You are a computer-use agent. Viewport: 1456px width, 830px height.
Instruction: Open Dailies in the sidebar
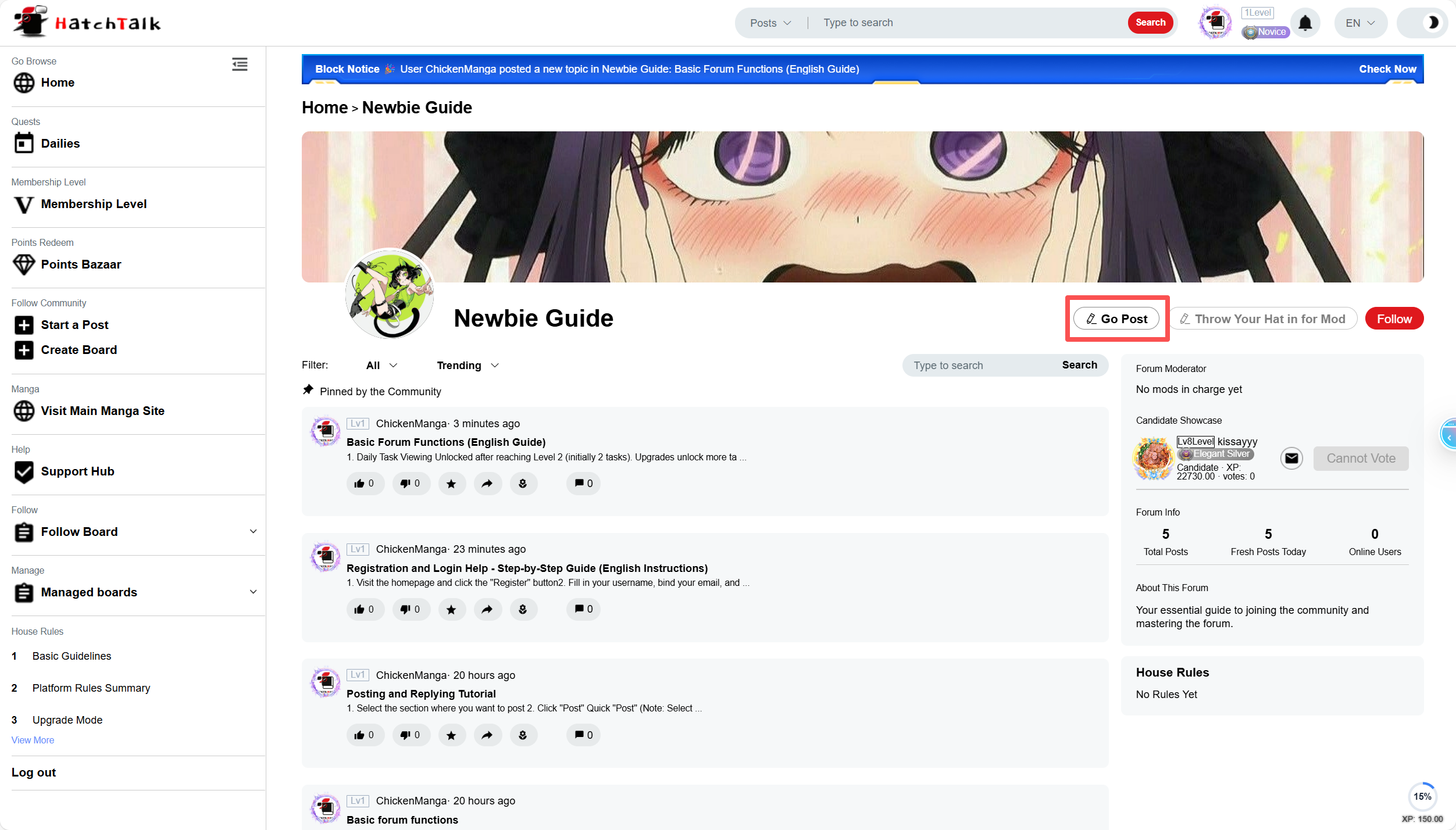pyautogui.click(x=60, y=144)
